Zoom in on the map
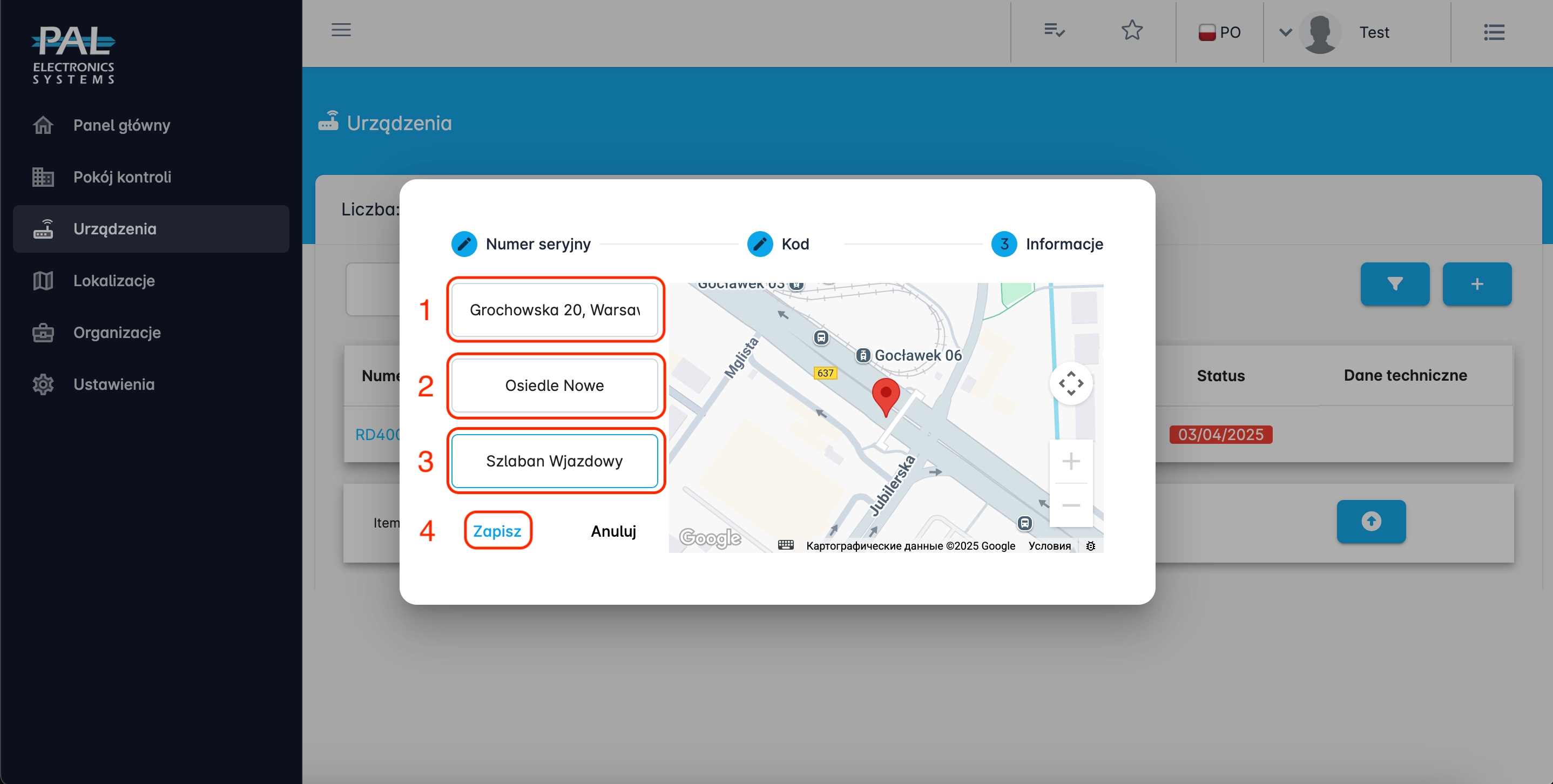1553x784 pixels. (x=1071, y=462)
